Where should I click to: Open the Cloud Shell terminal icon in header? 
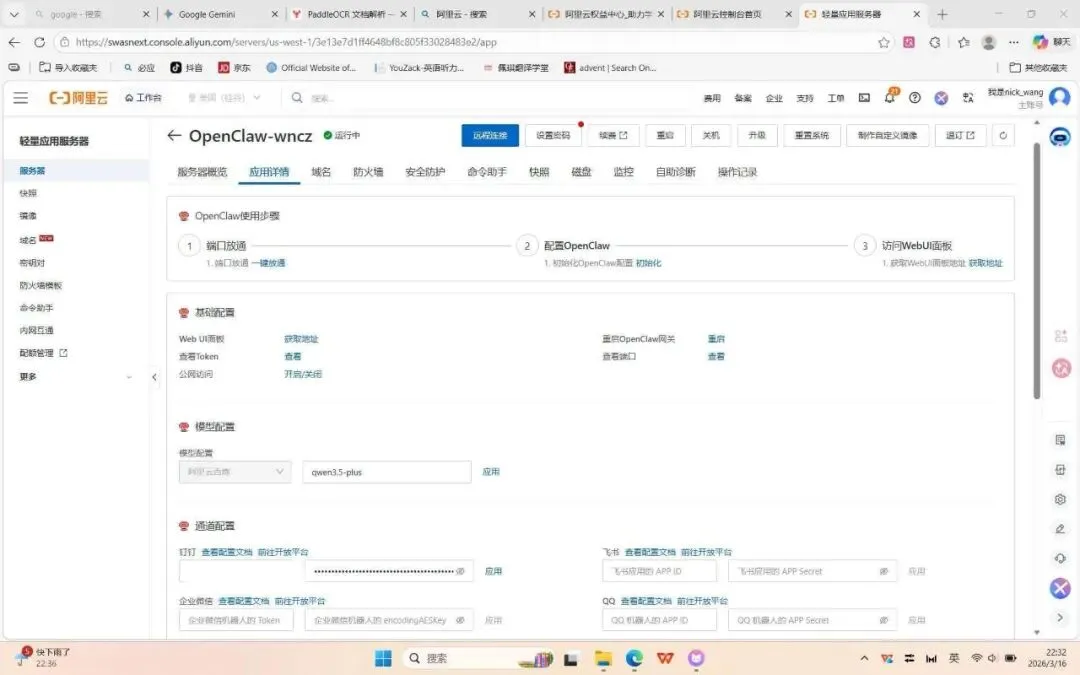coord(864,98)
